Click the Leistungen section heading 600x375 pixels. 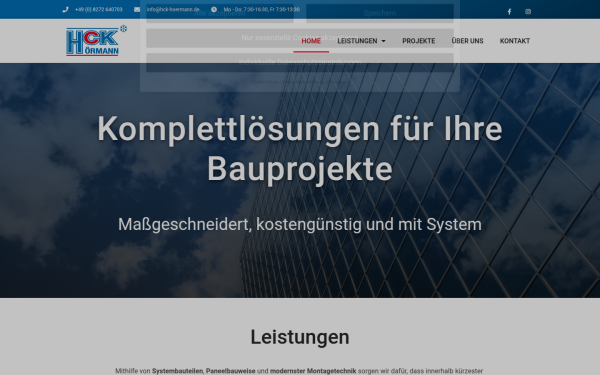pos(300,337)
